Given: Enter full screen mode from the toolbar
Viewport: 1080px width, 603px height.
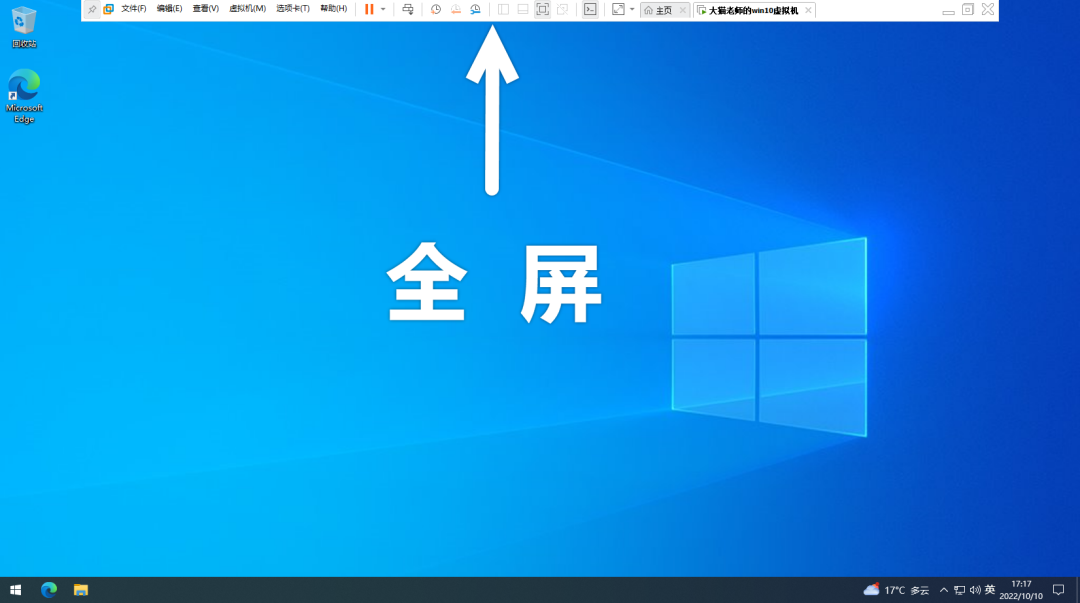Looking at the screenshot, I should [x=542, y=9].
